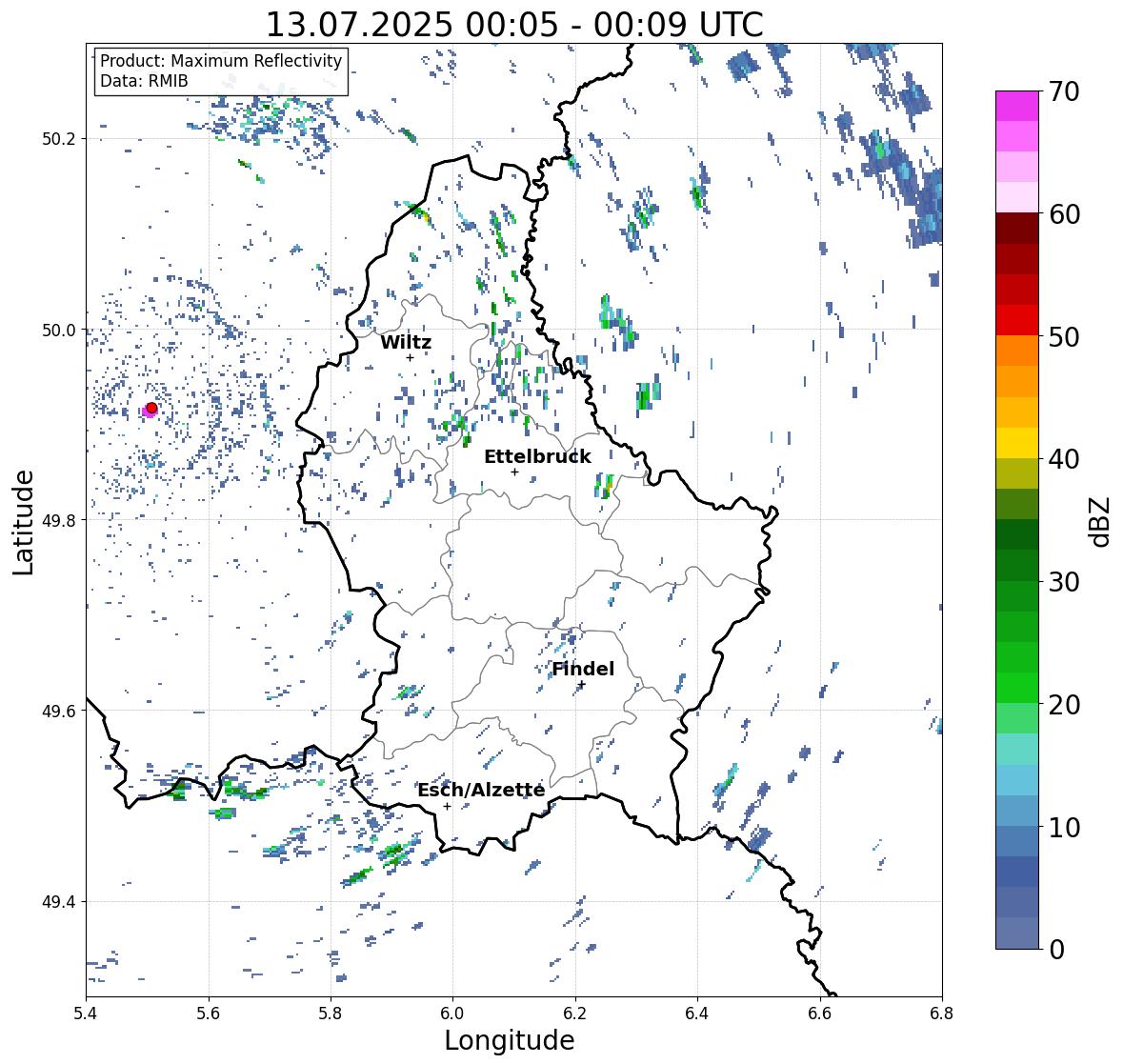This screenshot has height=1064, width=1123.
Task: Click the longitude tick label 5.4
Action: [86, 1014]
